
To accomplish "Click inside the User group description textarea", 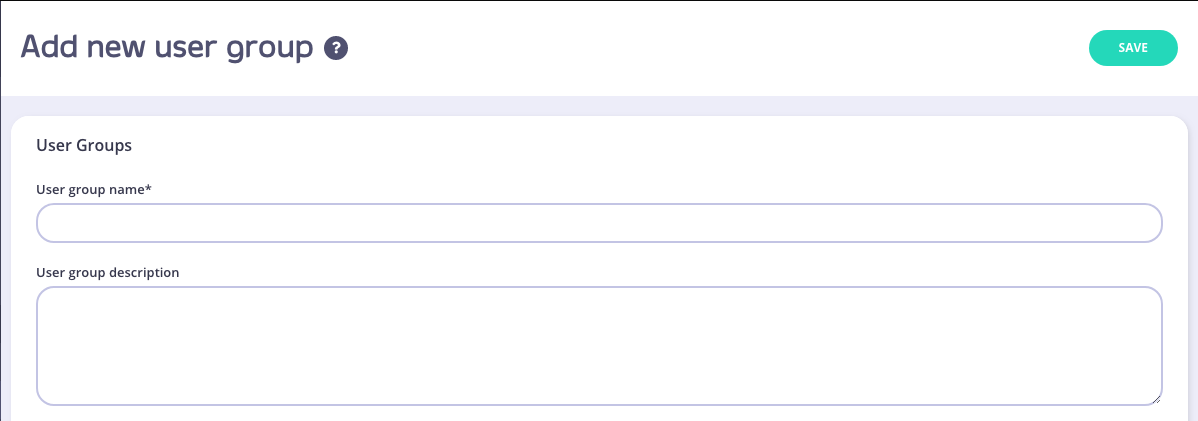I will point(598,345).
